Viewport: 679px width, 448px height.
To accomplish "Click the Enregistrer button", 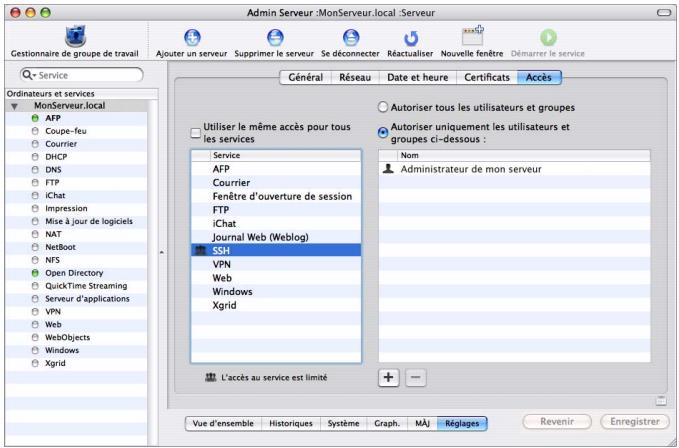I will click(635, 422).
